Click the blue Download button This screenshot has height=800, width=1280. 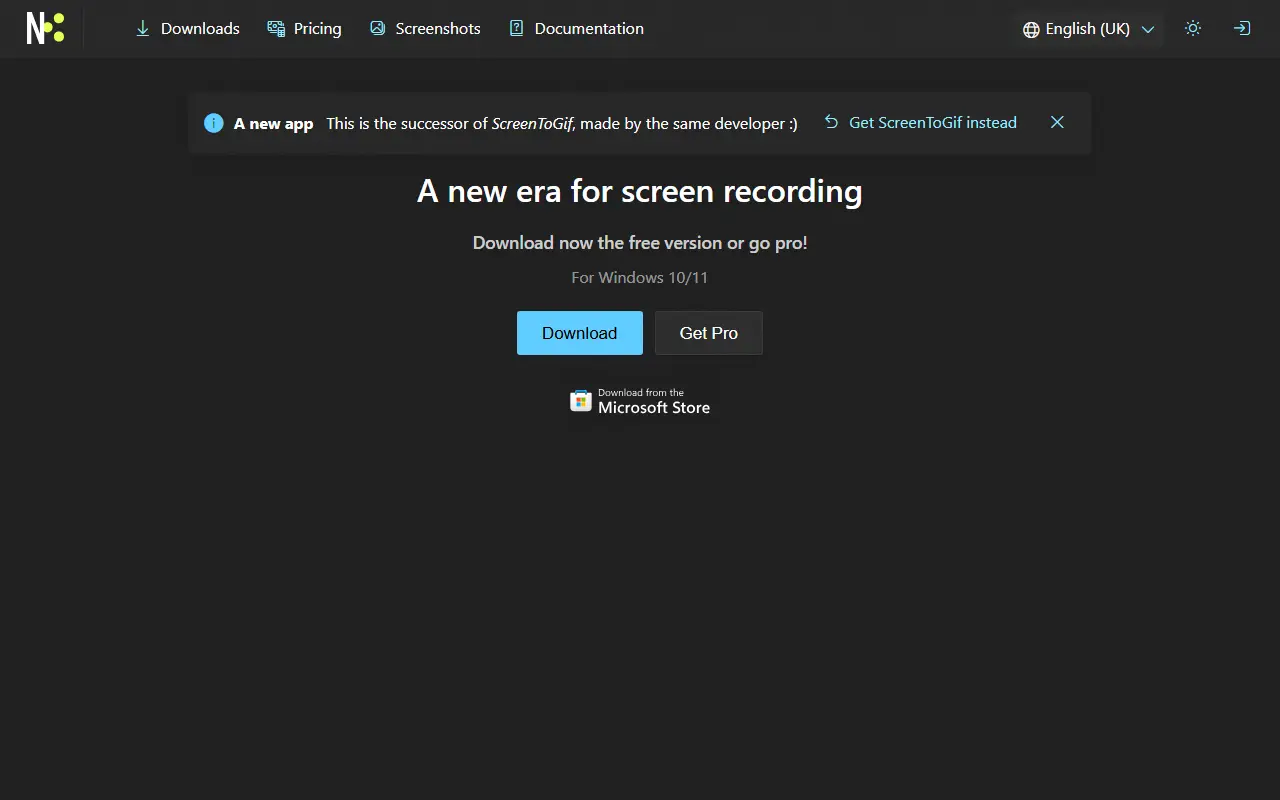[580, 333]
